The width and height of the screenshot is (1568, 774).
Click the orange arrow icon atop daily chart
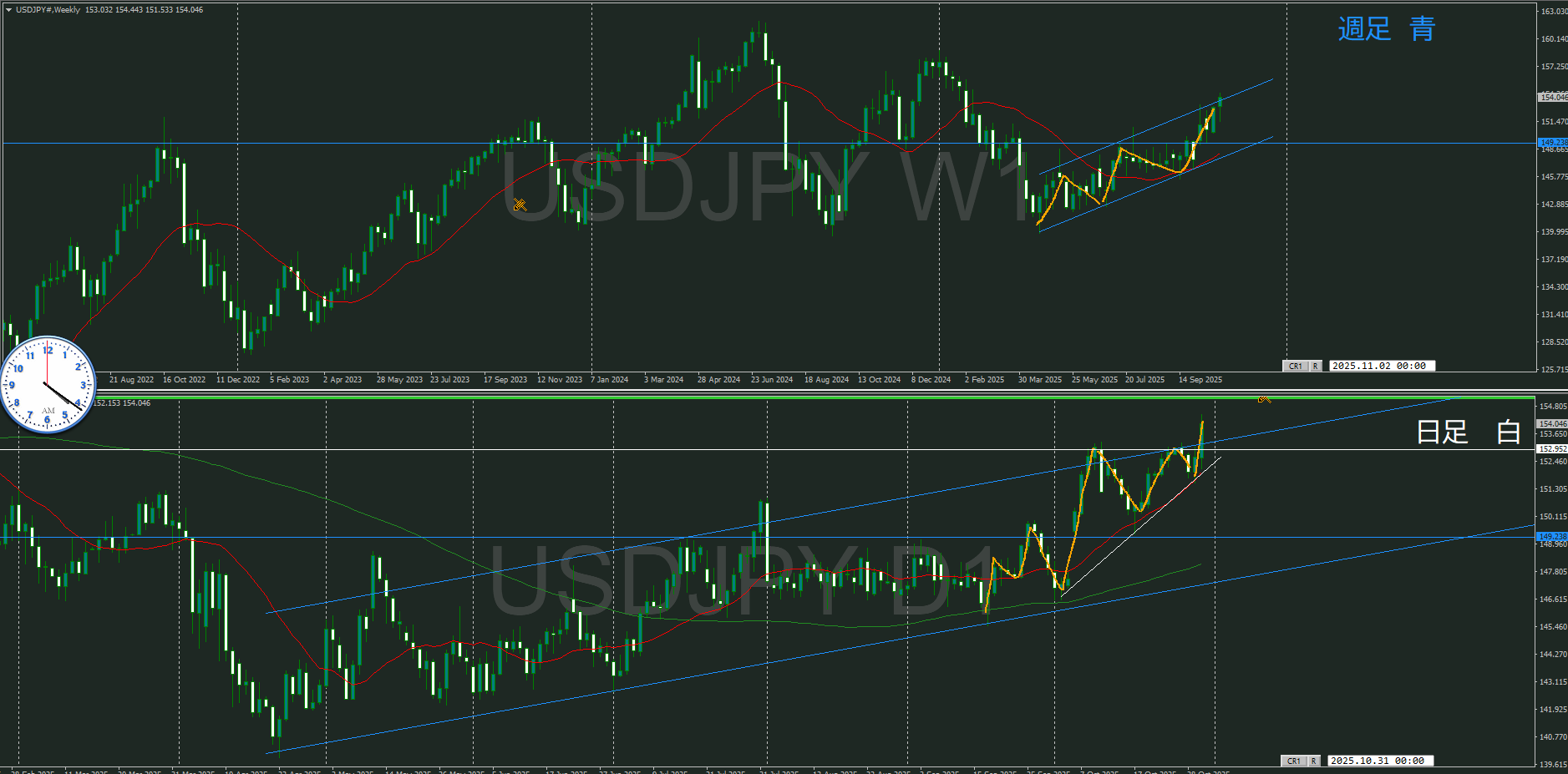coord(1264,400)
